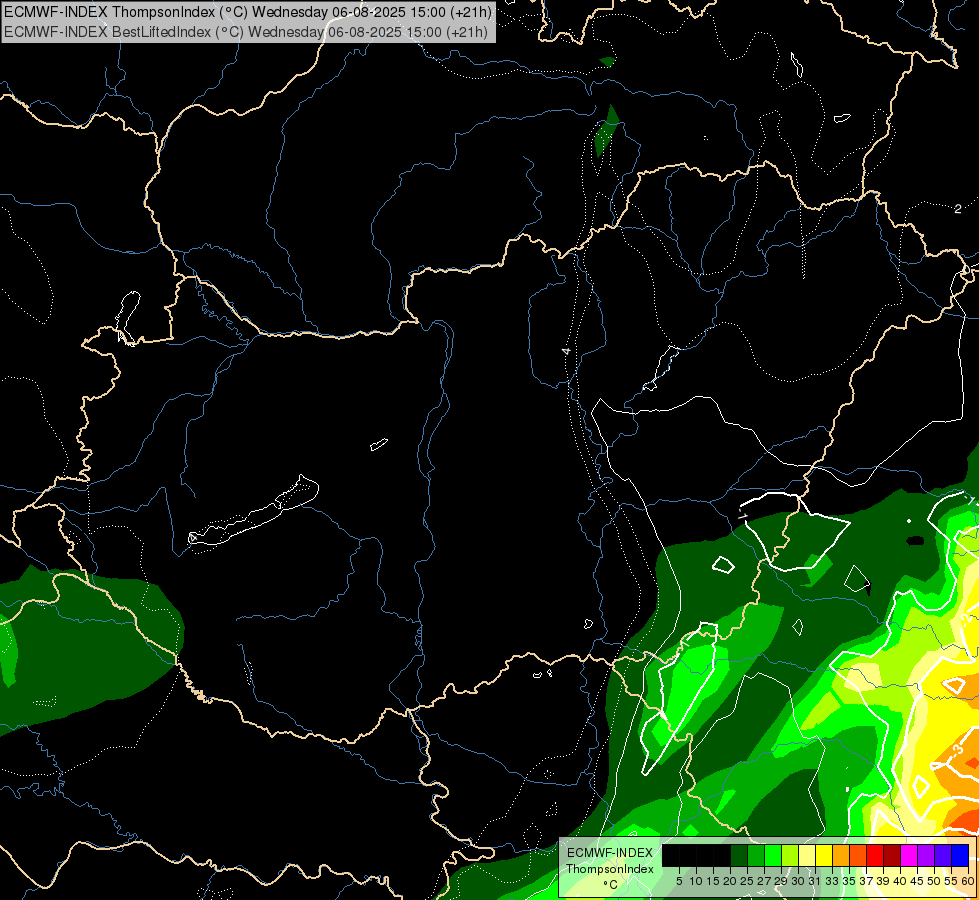This screenshot has width=979, height=900.
Task: Select the red 37-39 legend swatch
Action: 875,855
